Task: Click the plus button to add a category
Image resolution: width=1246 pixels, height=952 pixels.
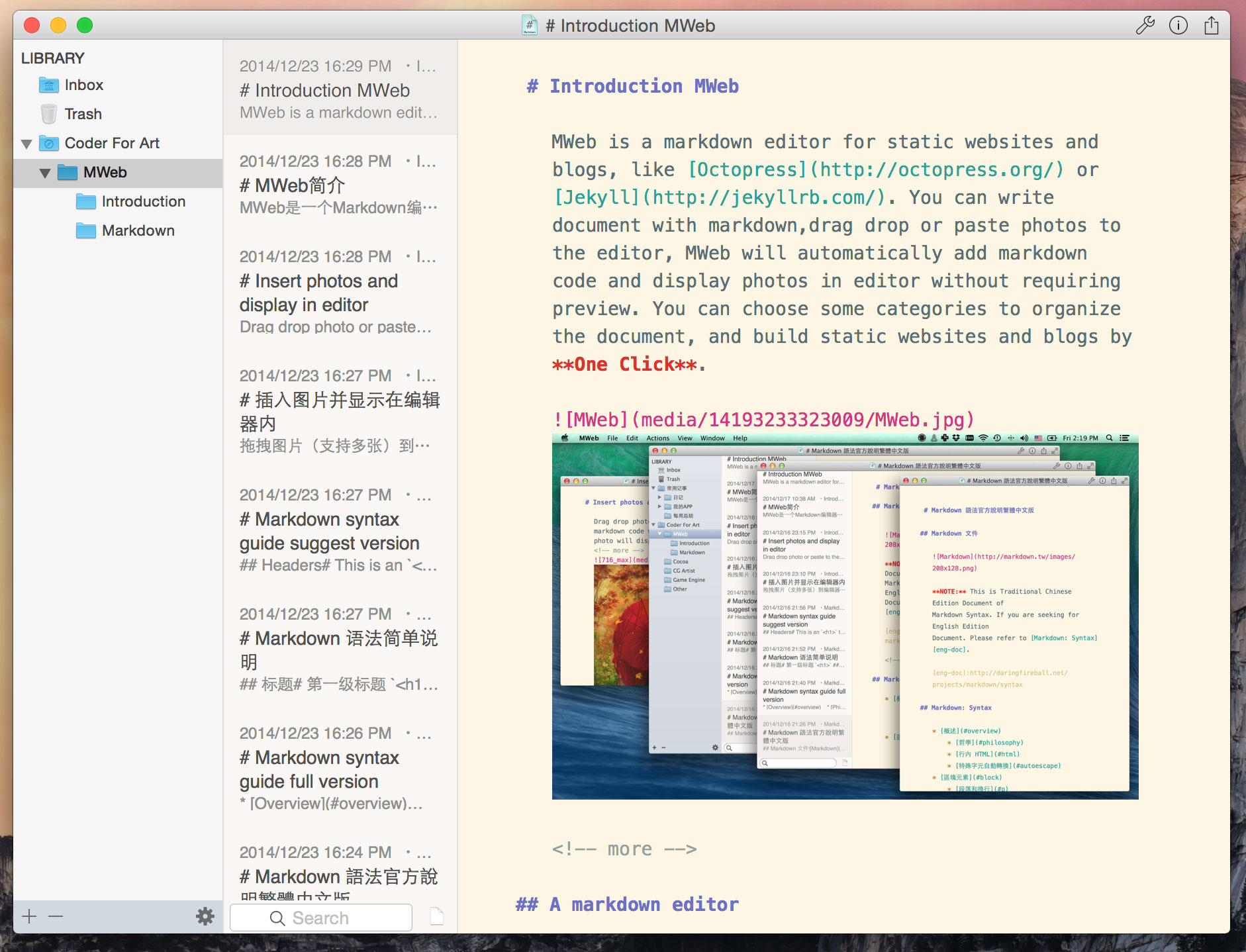Action: pos(29,916)
